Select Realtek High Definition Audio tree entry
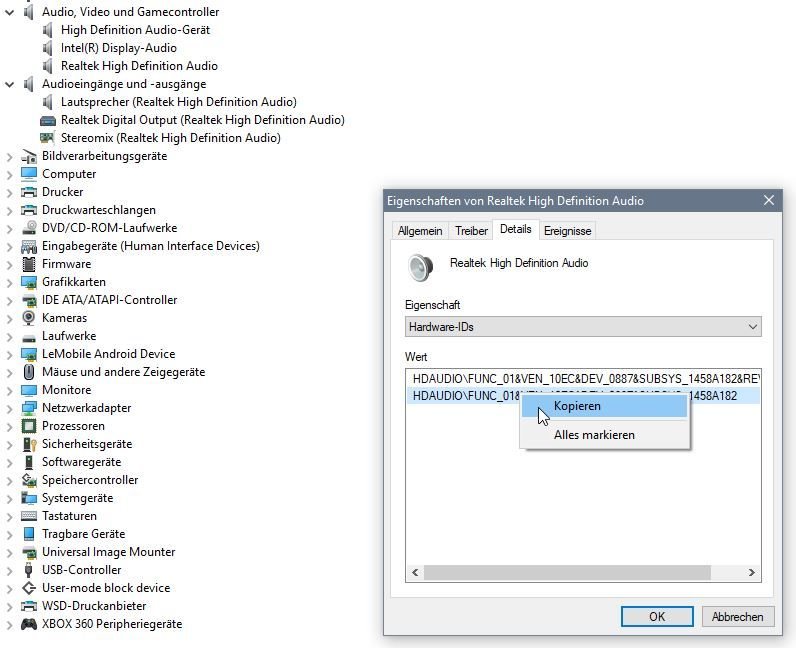The height and width of the screenshot is (648, 796). point(139,67)
